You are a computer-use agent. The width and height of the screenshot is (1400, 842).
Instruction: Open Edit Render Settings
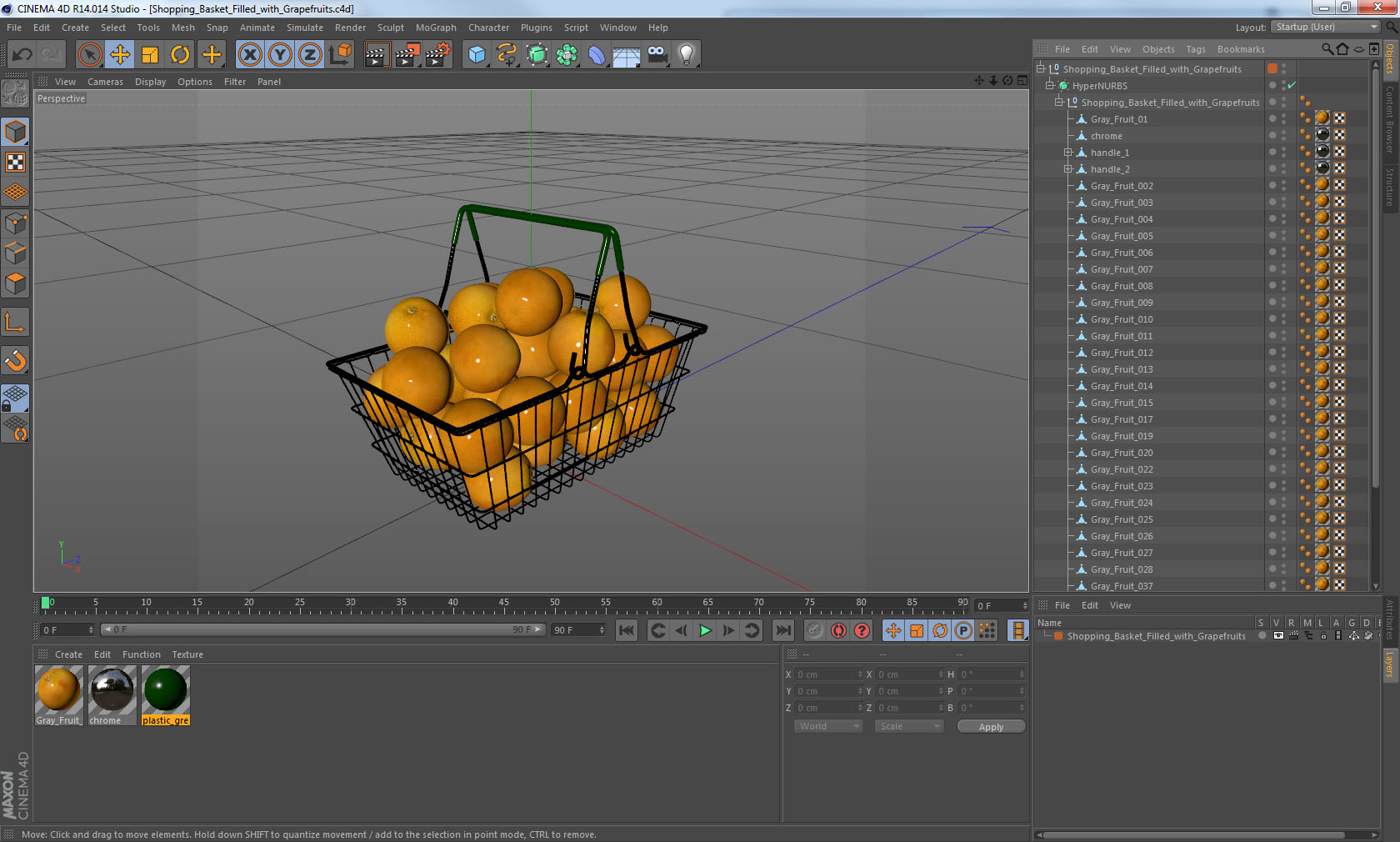pyautogui.click(x=438, y=55)
